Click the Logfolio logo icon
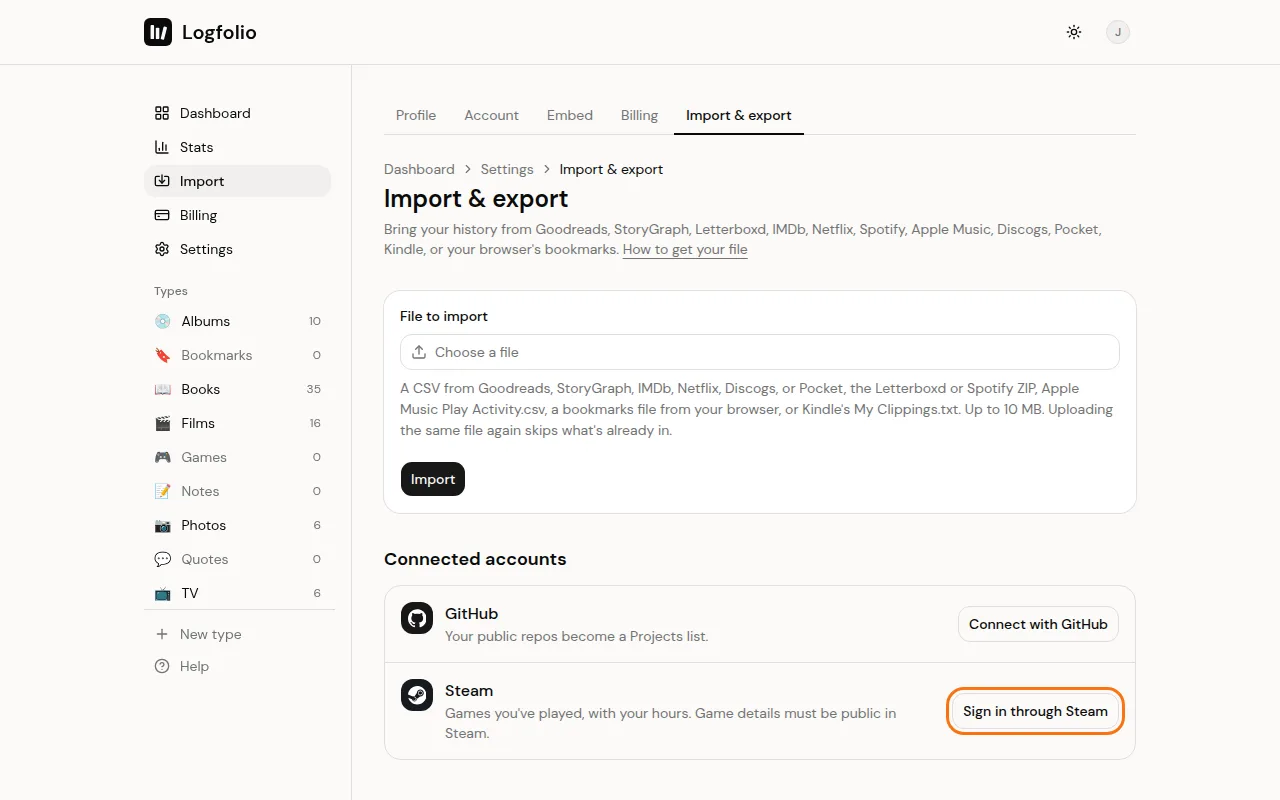The width and height of the screenshot is (1280, 800). [158, 32]
